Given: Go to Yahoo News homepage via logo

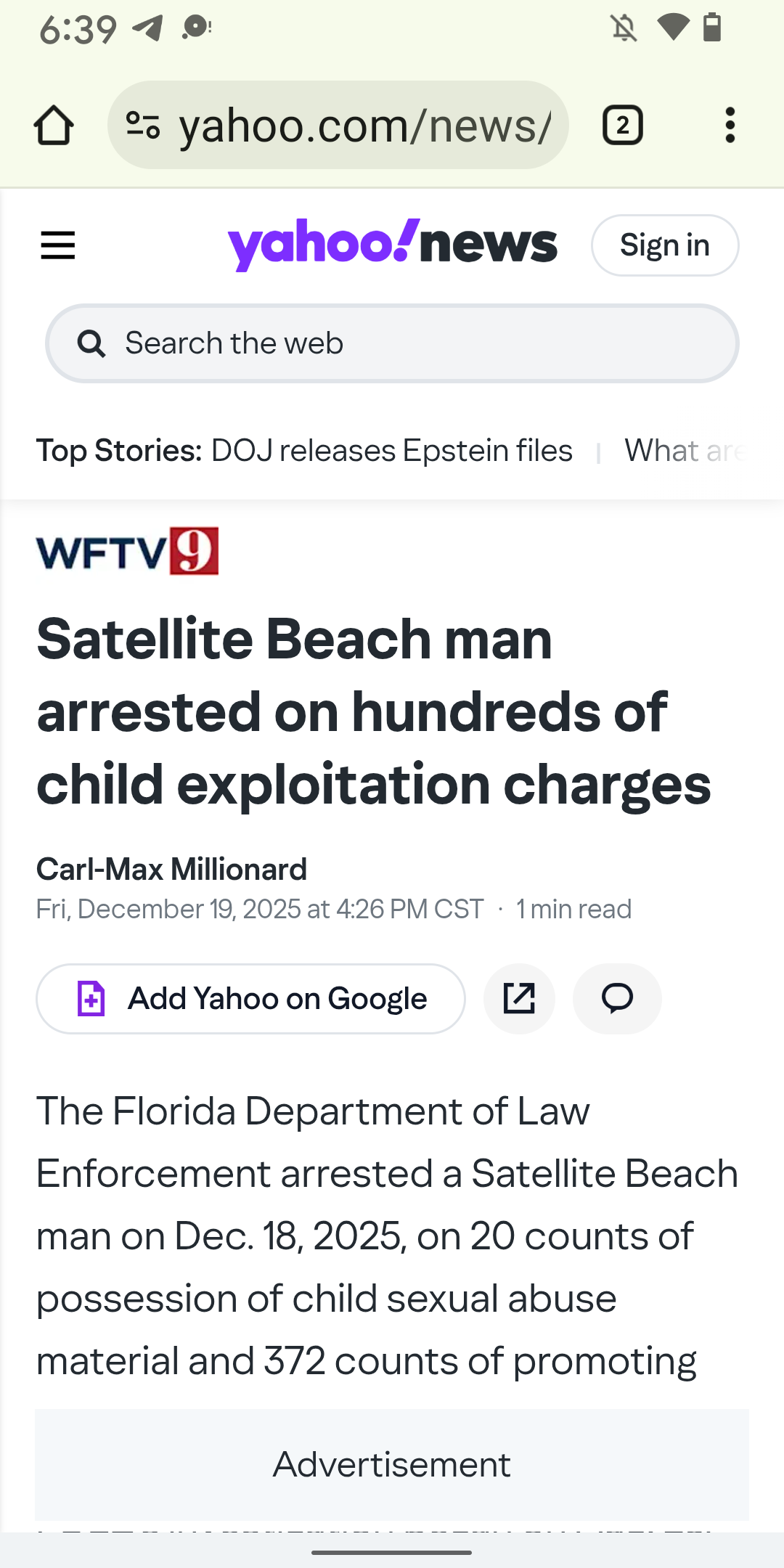Looking at the screenshot, I should point(392,245).
